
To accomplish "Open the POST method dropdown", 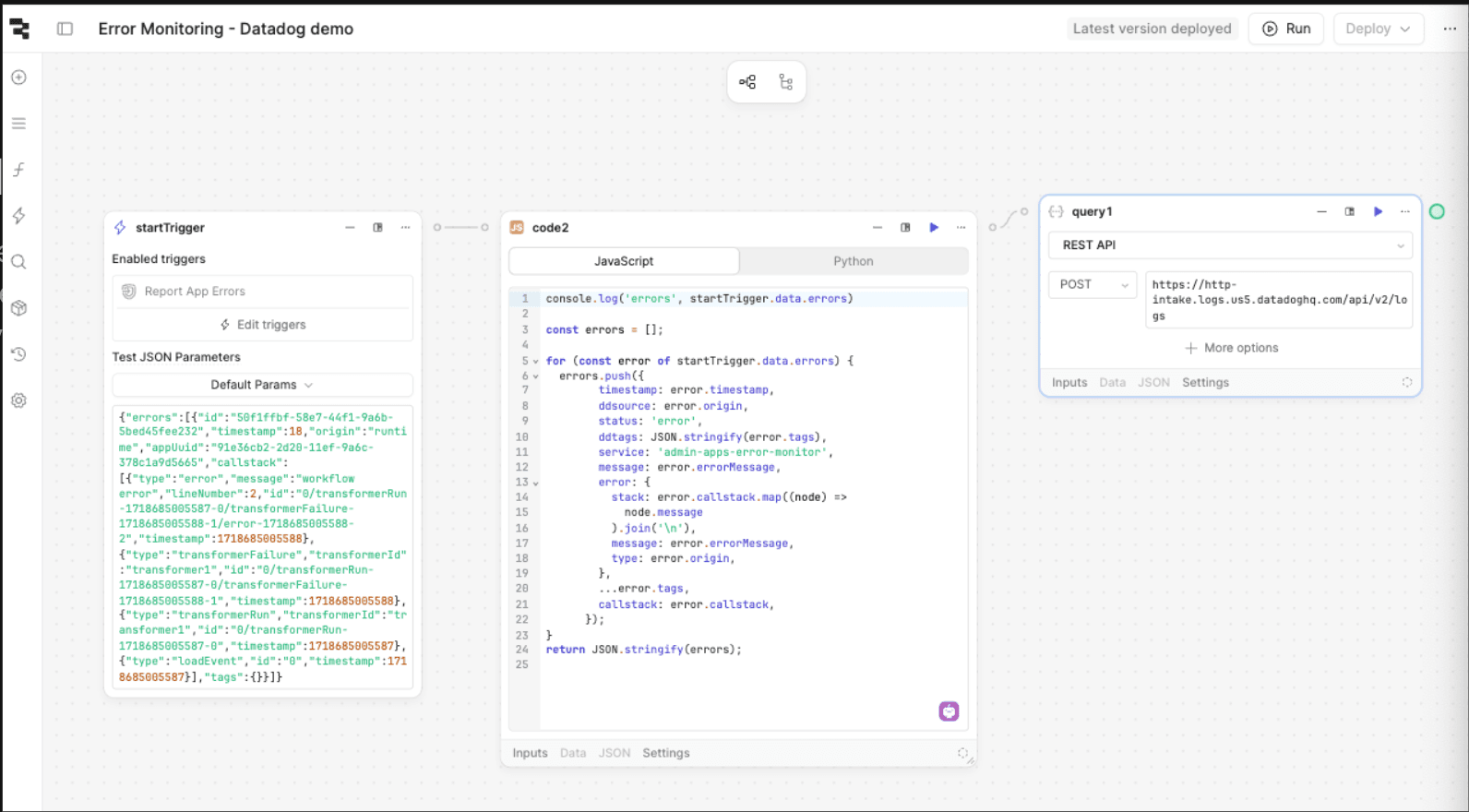I will 1093,285.
